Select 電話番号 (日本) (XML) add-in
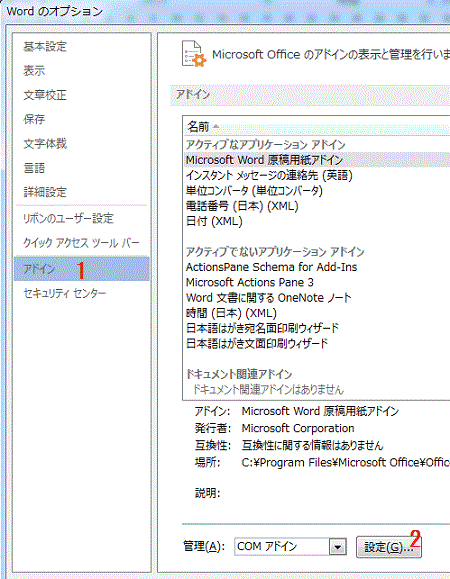450x579 pixels. click(x=242, y=206)
